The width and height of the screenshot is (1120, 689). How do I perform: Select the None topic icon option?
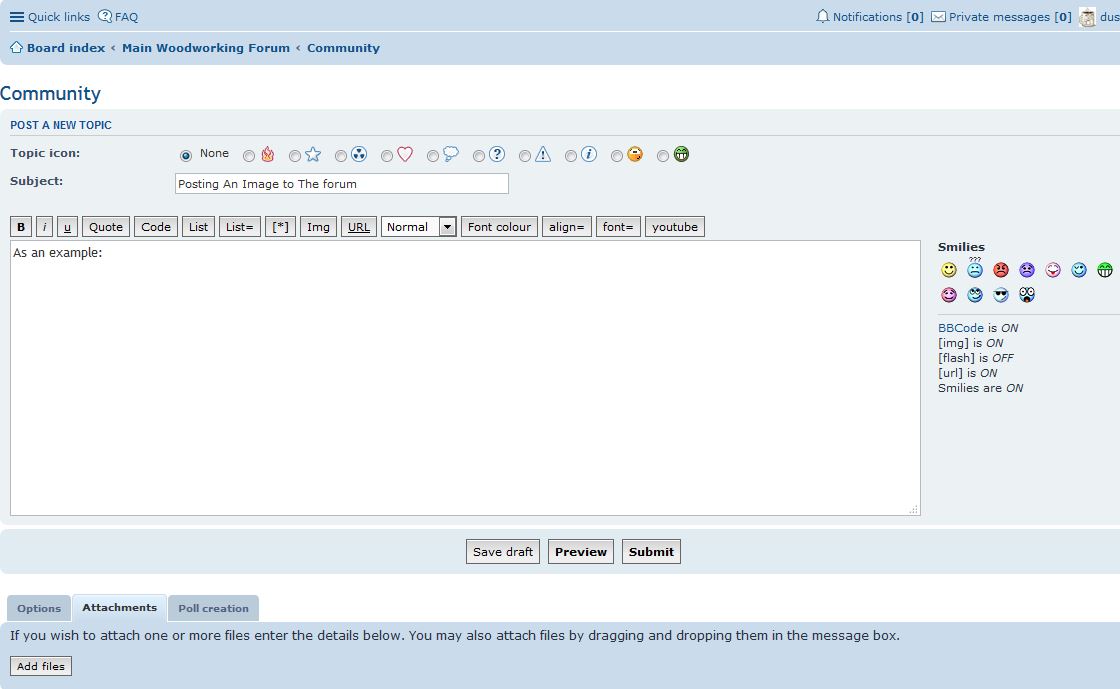[x=186, y=156]
